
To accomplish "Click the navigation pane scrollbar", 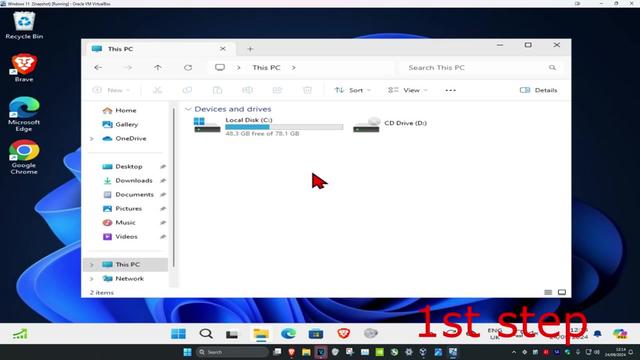I will coord(174,188).
